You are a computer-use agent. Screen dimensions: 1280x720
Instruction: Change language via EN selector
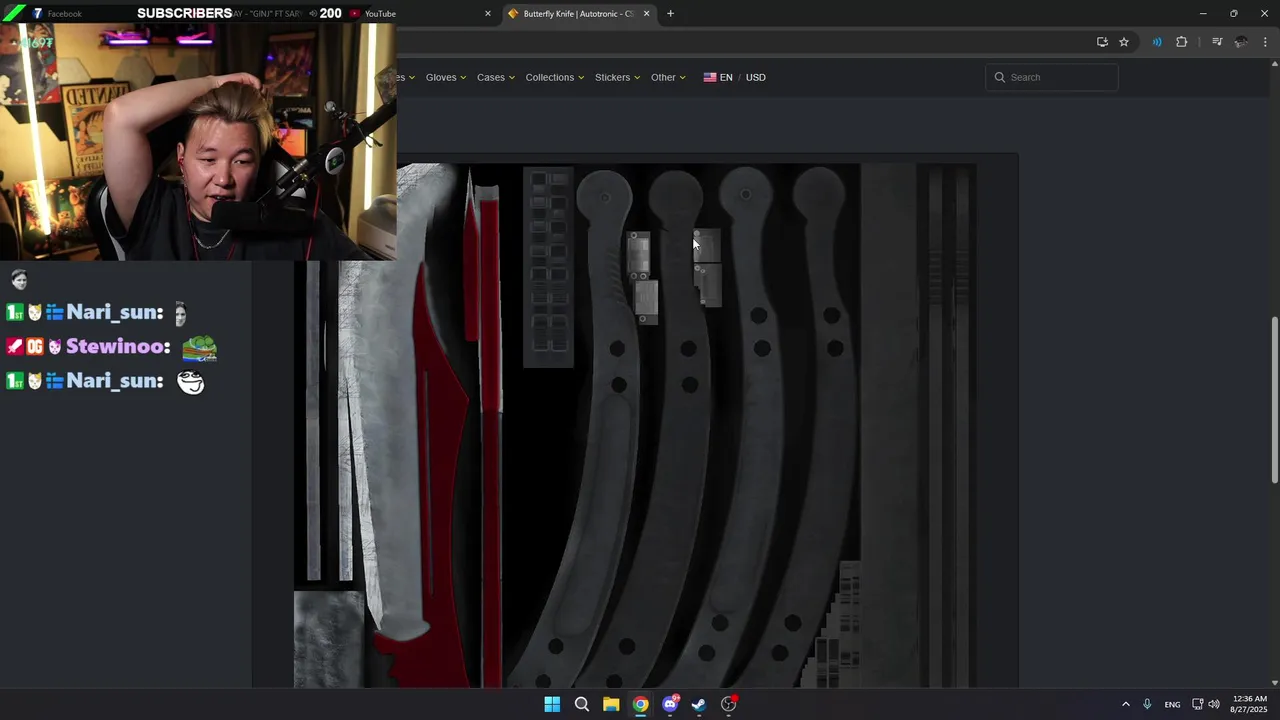[718, 77]
